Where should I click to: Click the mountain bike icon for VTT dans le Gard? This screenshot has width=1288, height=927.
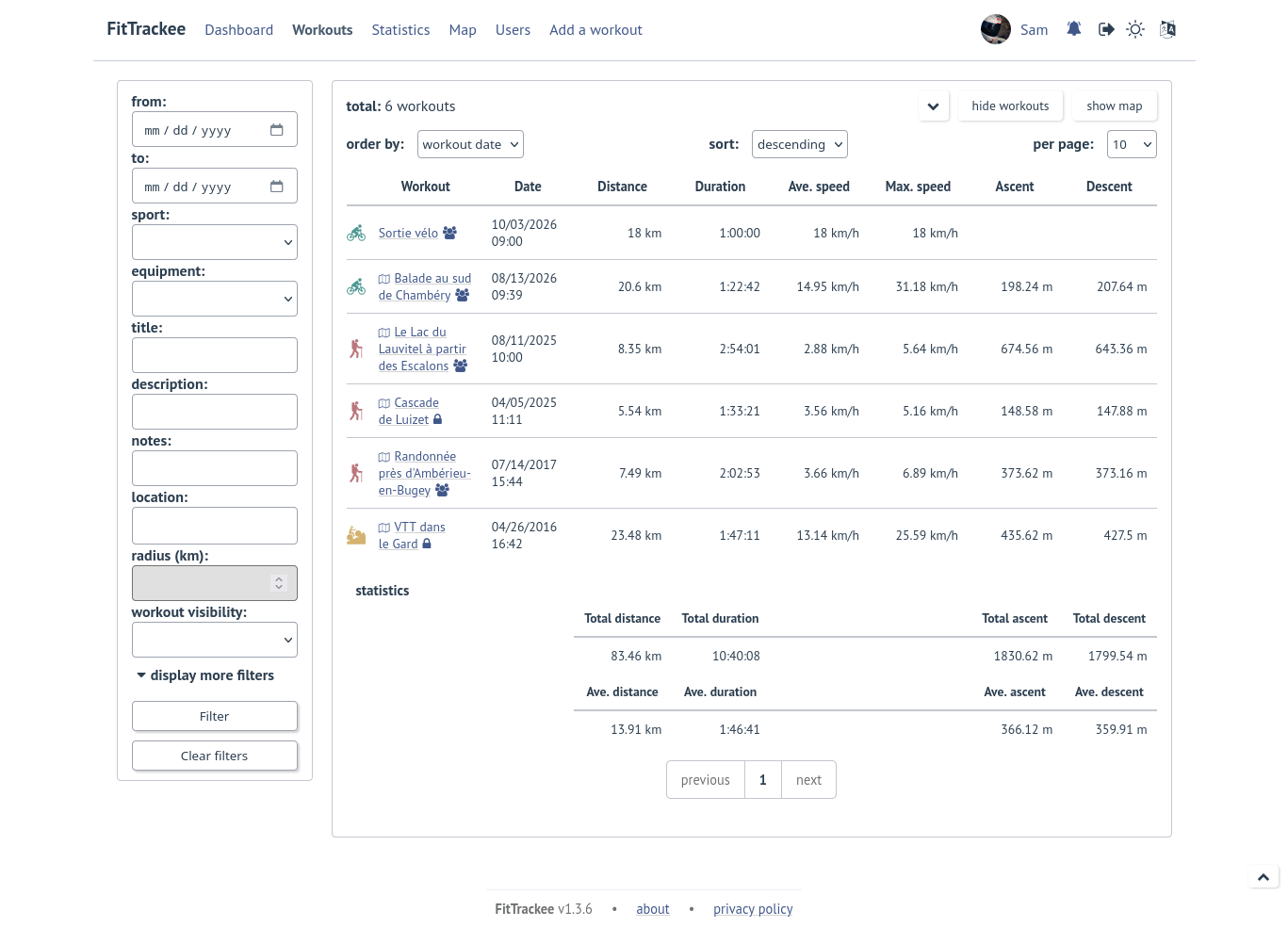(x=356, y=535)
